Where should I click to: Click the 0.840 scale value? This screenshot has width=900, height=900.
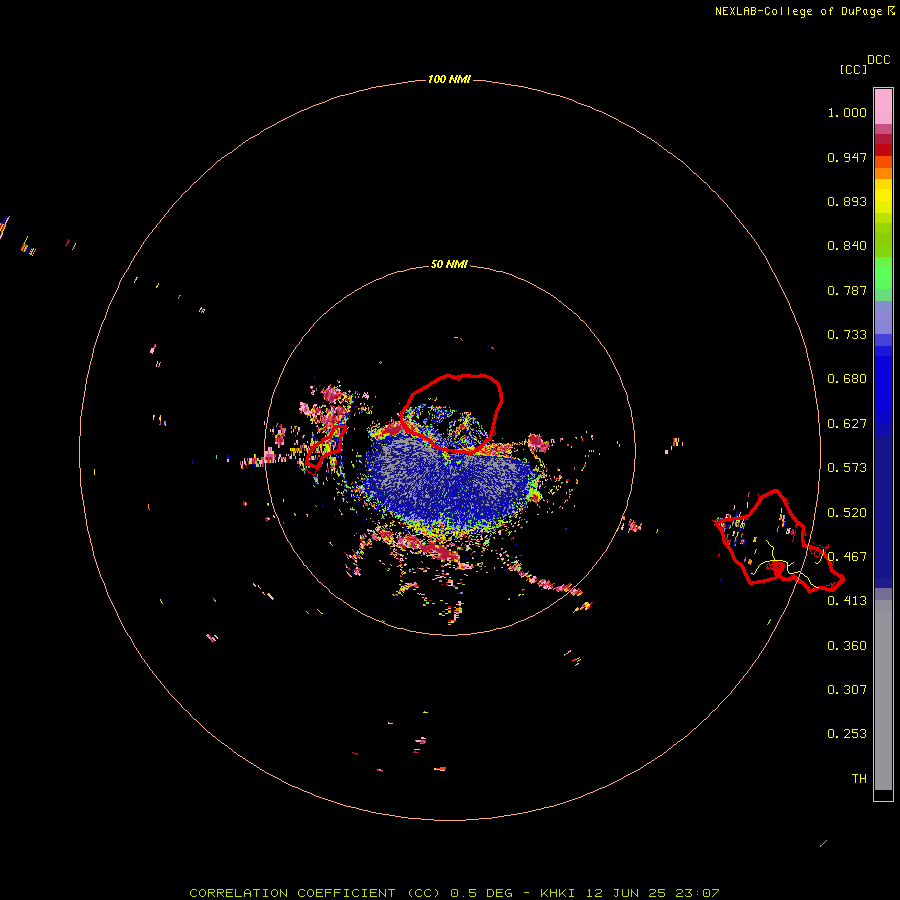point(847,246)
